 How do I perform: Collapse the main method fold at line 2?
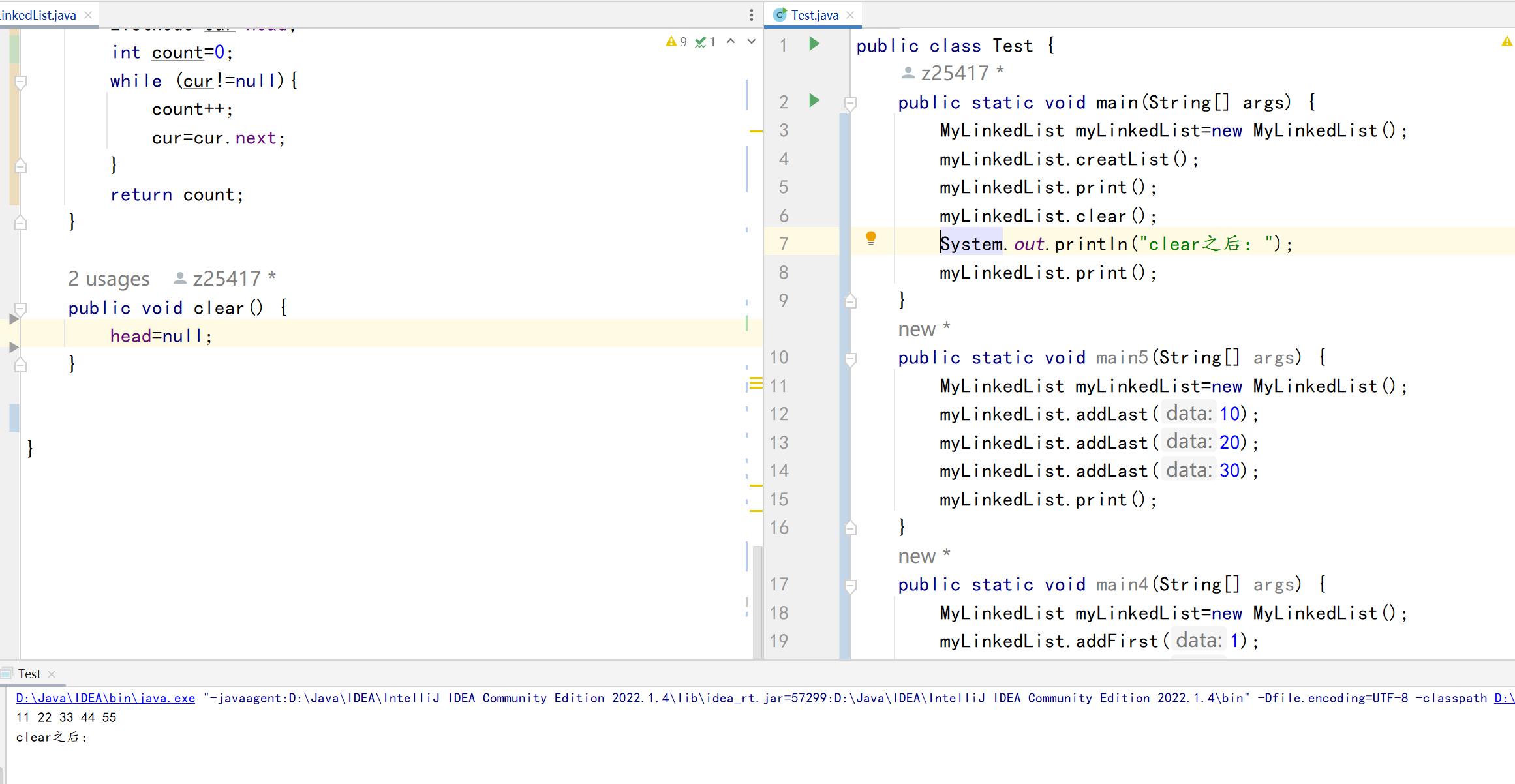coord(850,103)
